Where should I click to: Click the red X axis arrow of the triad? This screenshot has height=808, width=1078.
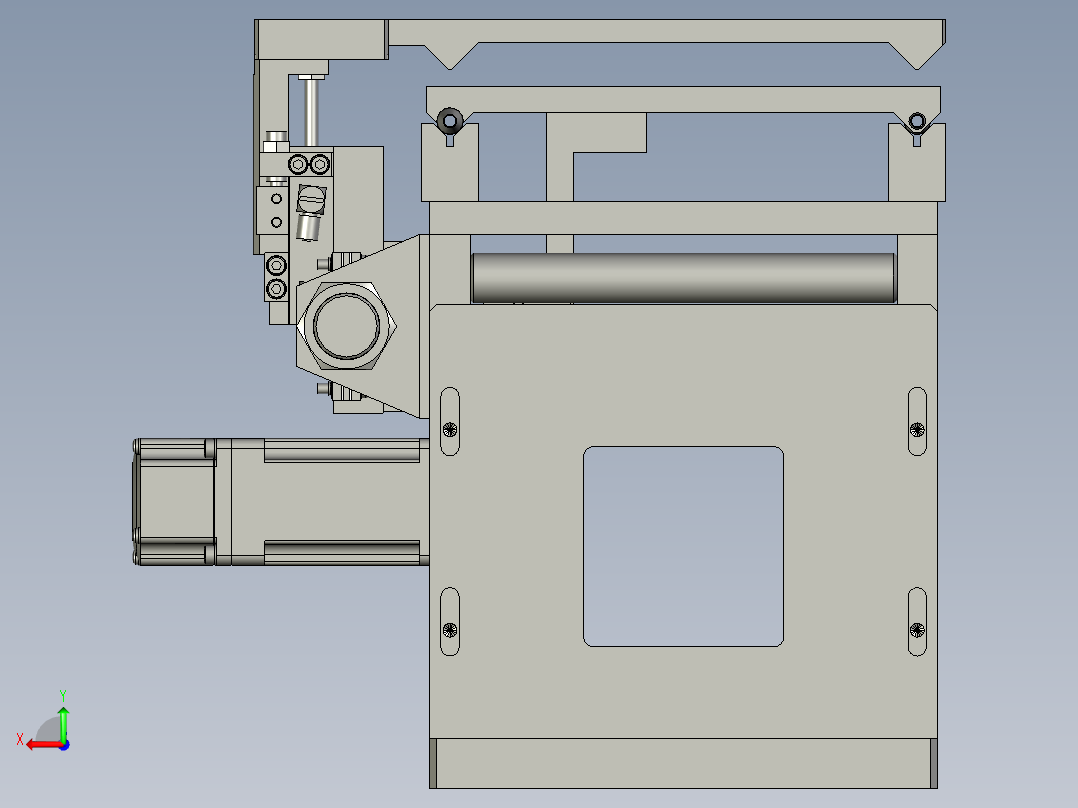(43, 745)
